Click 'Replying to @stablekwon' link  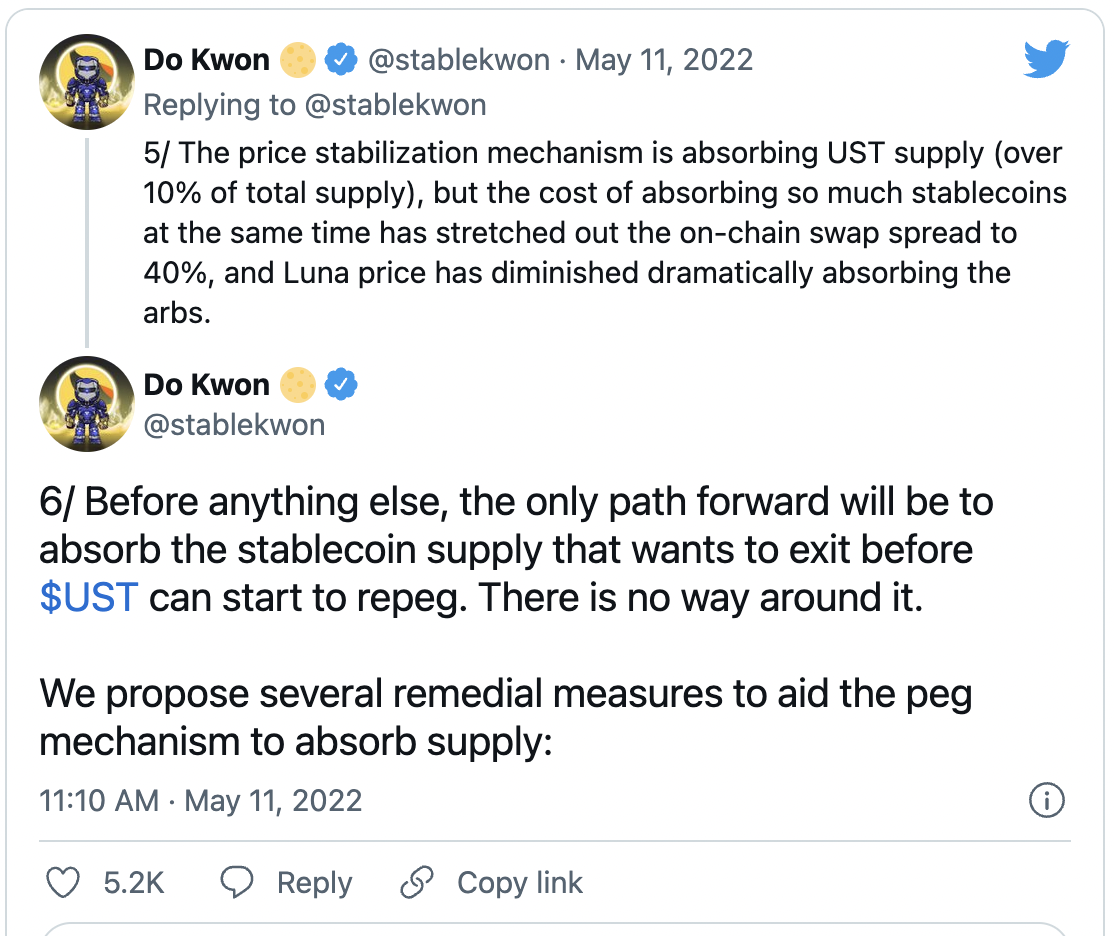315,105
